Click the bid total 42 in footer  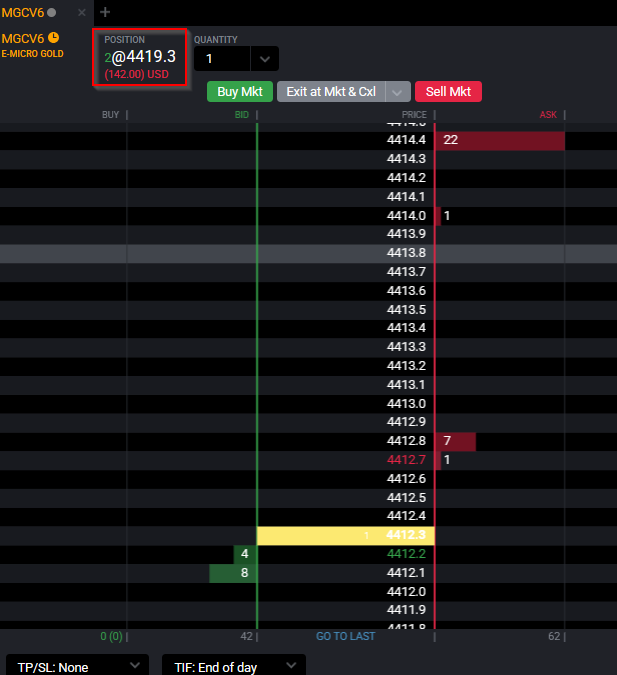pyautogui.click(x=246, y=636)
